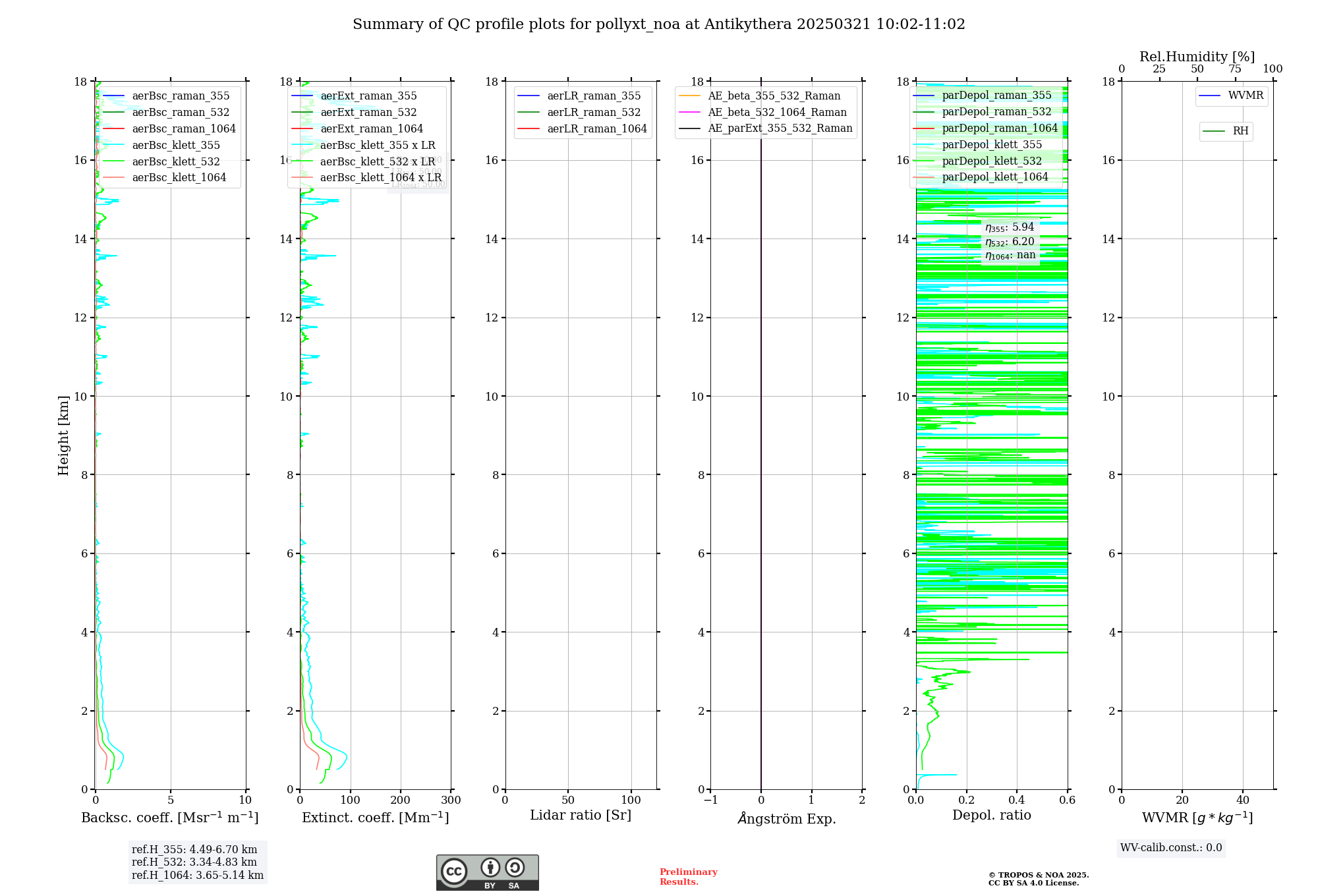Click legend entry aerBsc_klett_532 x LR
Screen dimensions: 1318x896
click(364, 161)
